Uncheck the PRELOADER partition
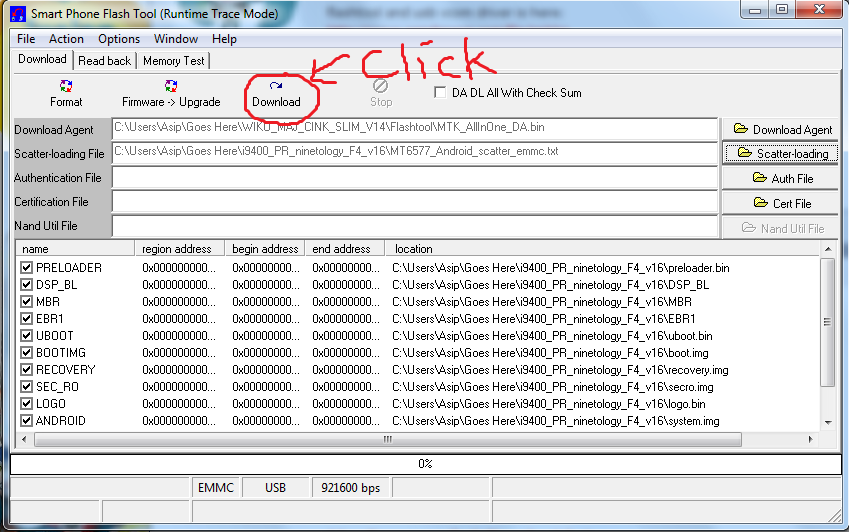Screen dimensions: 849x532 [x=27, y=268]
